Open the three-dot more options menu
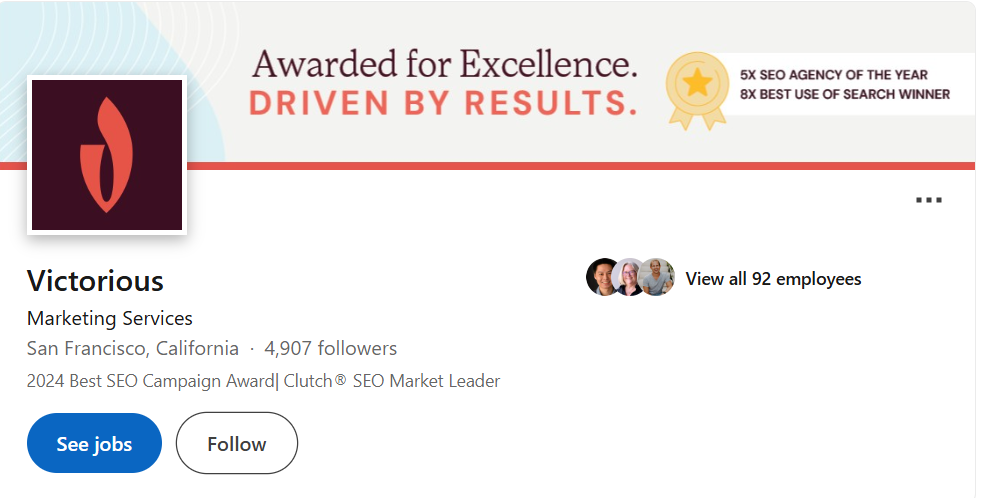 pos(929,200)
